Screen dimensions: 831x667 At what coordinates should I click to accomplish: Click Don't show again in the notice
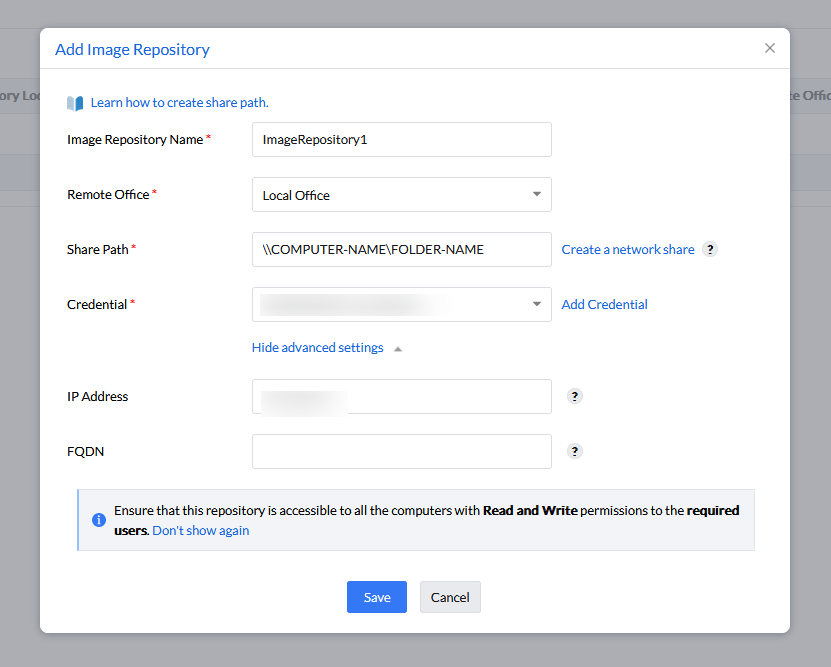tap(200, 530)
